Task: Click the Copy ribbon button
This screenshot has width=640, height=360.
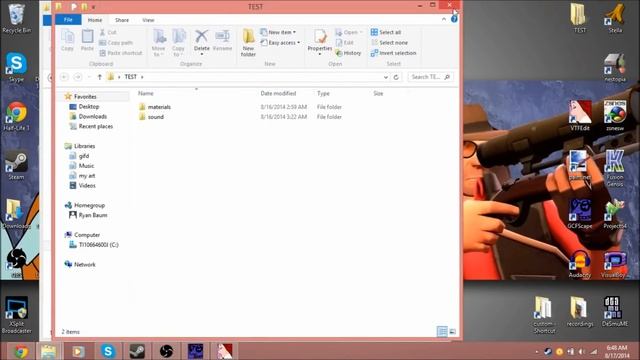Action: [x=67, y=40]
